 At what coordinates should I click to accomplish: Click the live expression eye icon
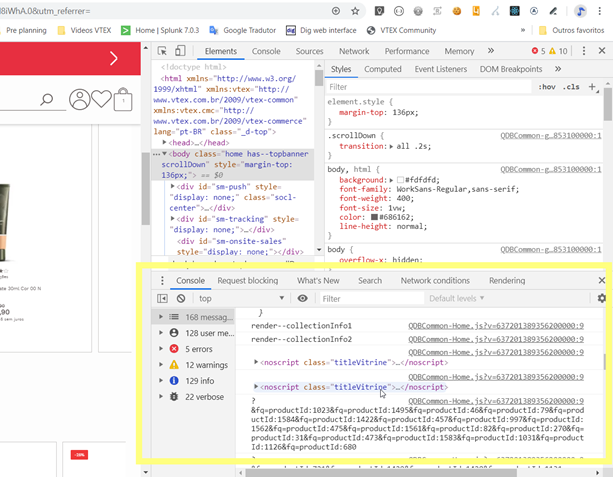tap(304, 298)
